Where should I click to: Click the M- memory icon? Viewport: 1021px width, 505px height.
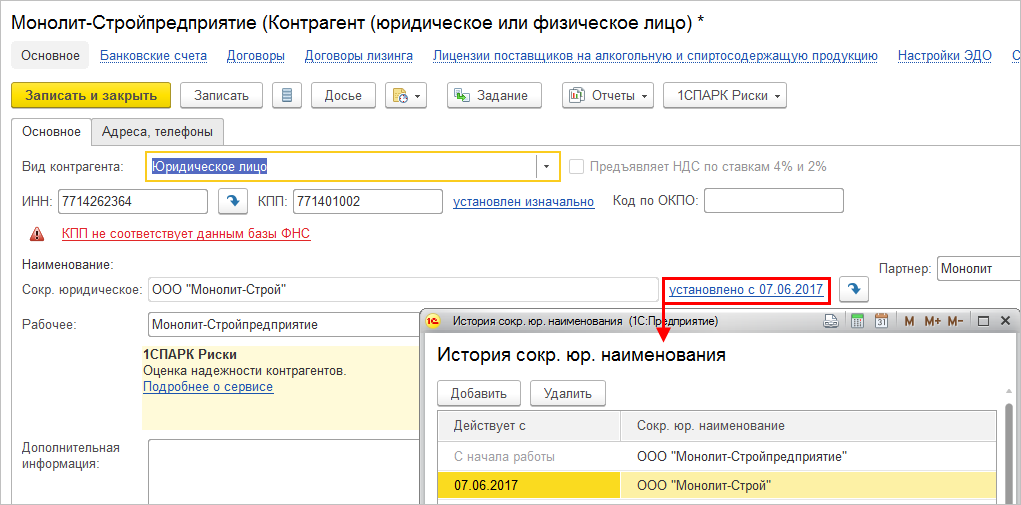click(x=956, y=322)
